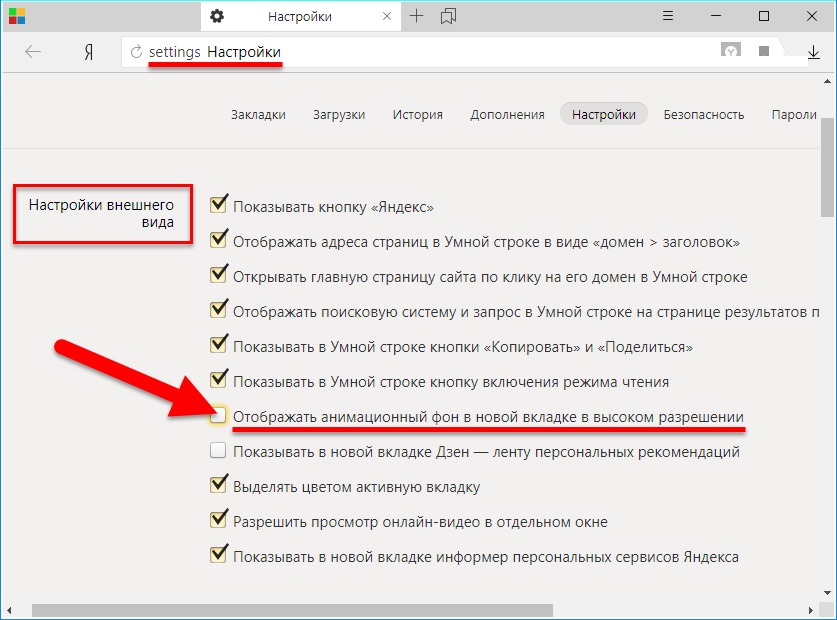Open the downloads arrow icon in toolbar
Viewport: 837px width, 620px height.
[814, 52]
